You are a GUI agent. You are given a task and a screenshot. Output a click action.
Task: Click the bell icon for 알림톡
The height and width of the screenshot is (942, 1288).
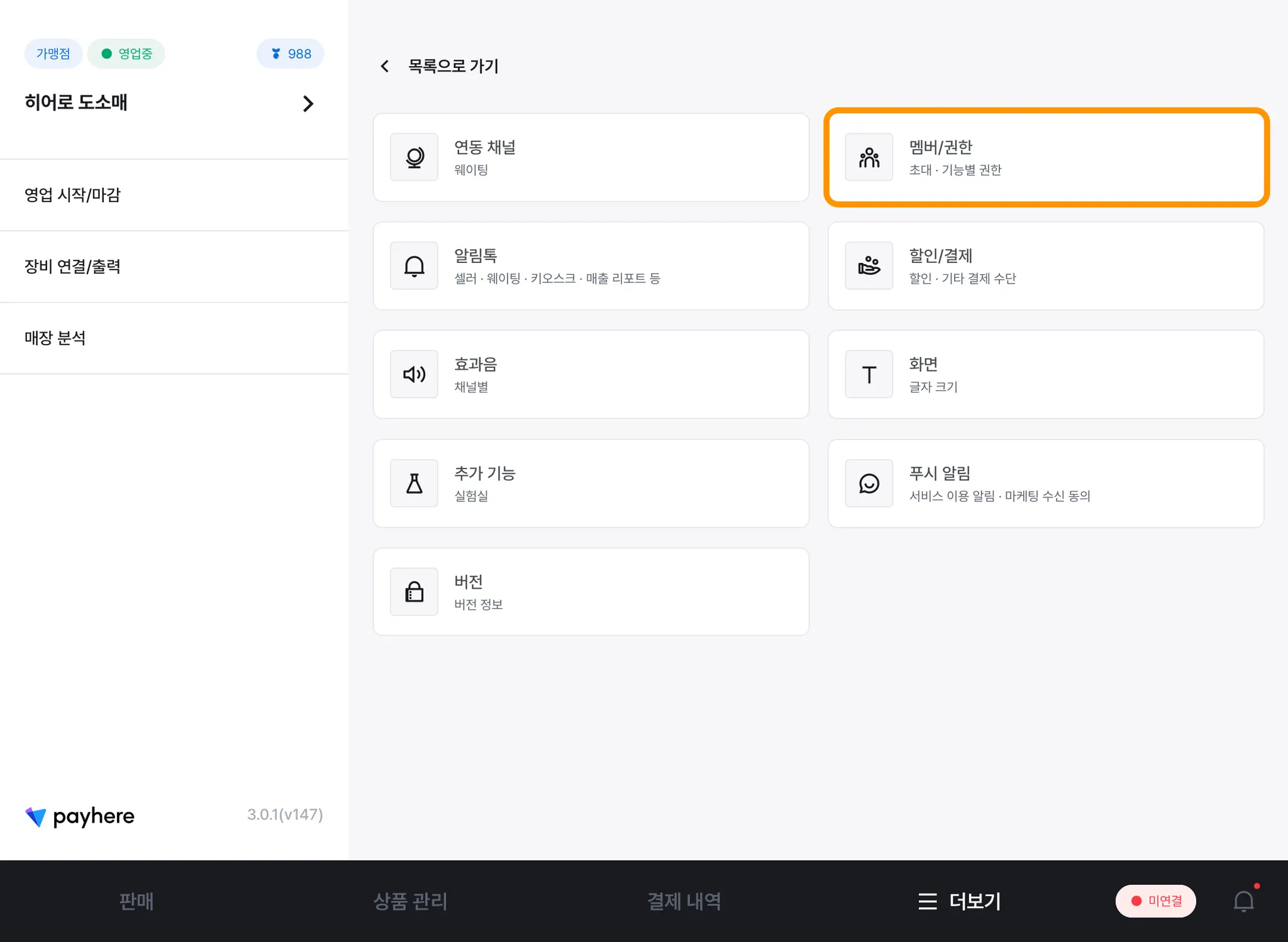pyautogui.click(x=414, y=266)
